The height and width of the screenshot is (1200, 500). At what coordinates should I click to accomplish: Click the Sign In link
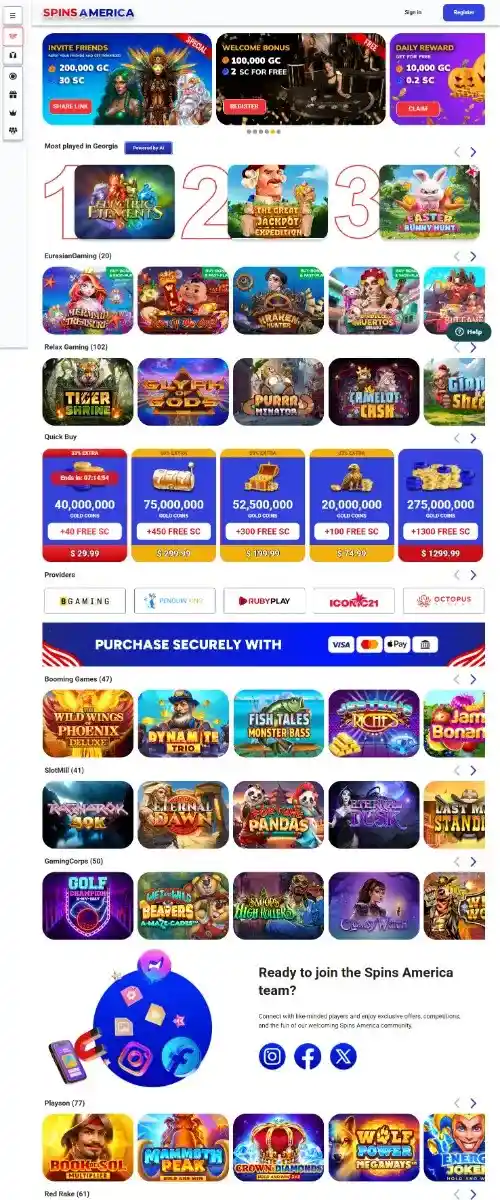click(413, 12)
